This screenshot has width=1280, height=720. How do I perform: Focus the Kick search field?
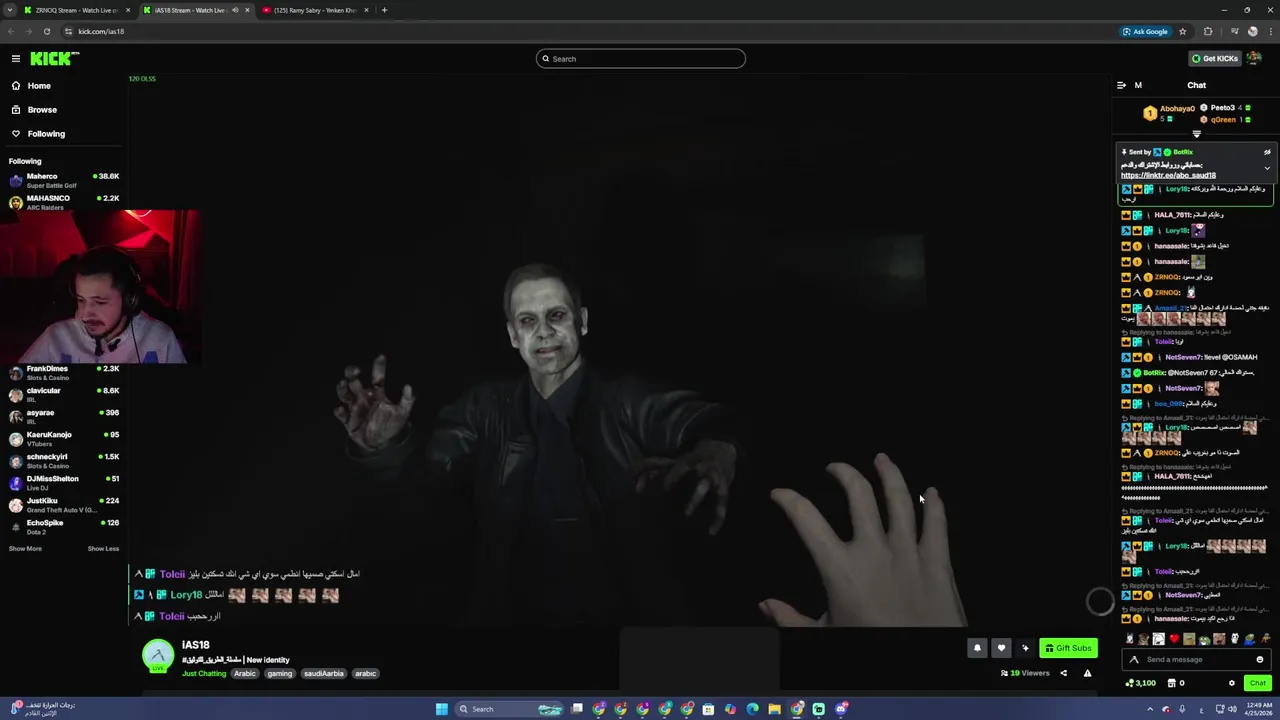click(x=640, y=59)
